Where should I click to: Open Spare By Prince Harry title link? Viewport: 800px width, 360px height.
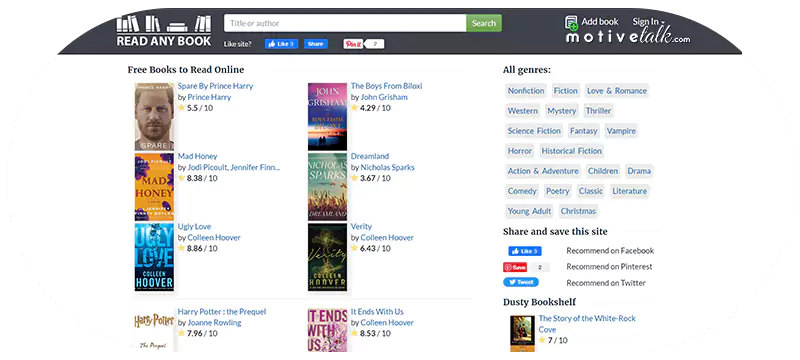tap(215, 86)
